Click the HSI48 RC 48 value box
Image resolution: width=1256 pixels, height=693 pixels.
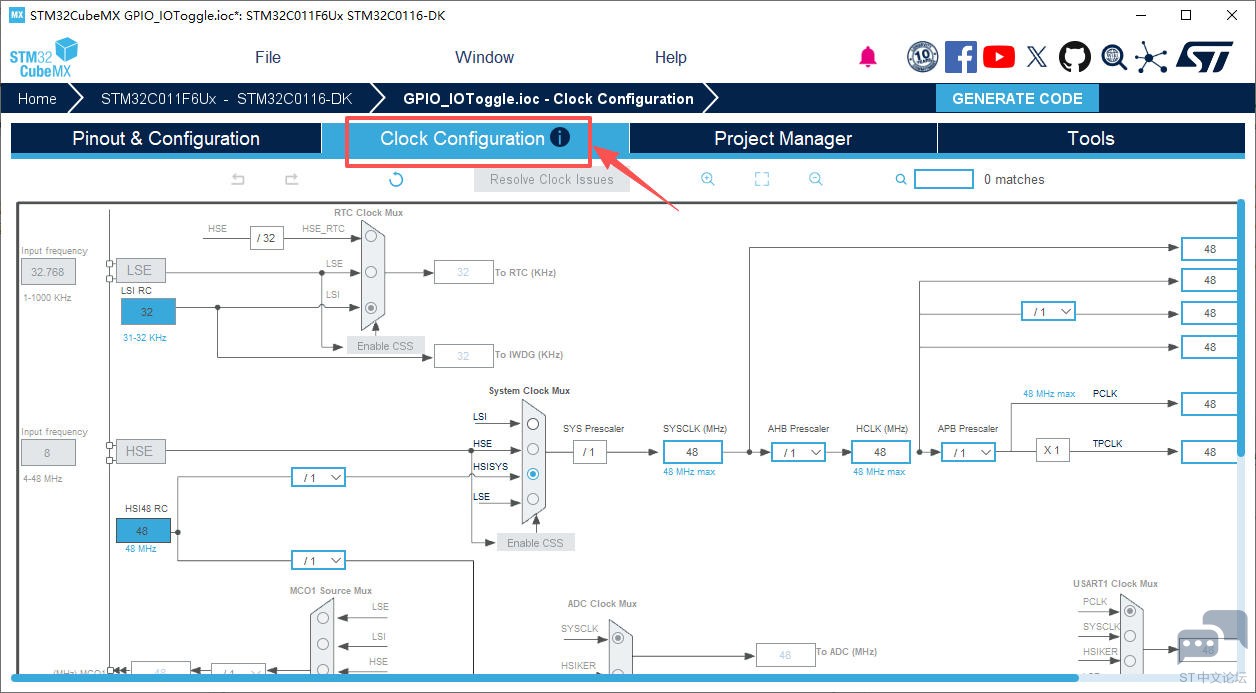pos(143,531)
